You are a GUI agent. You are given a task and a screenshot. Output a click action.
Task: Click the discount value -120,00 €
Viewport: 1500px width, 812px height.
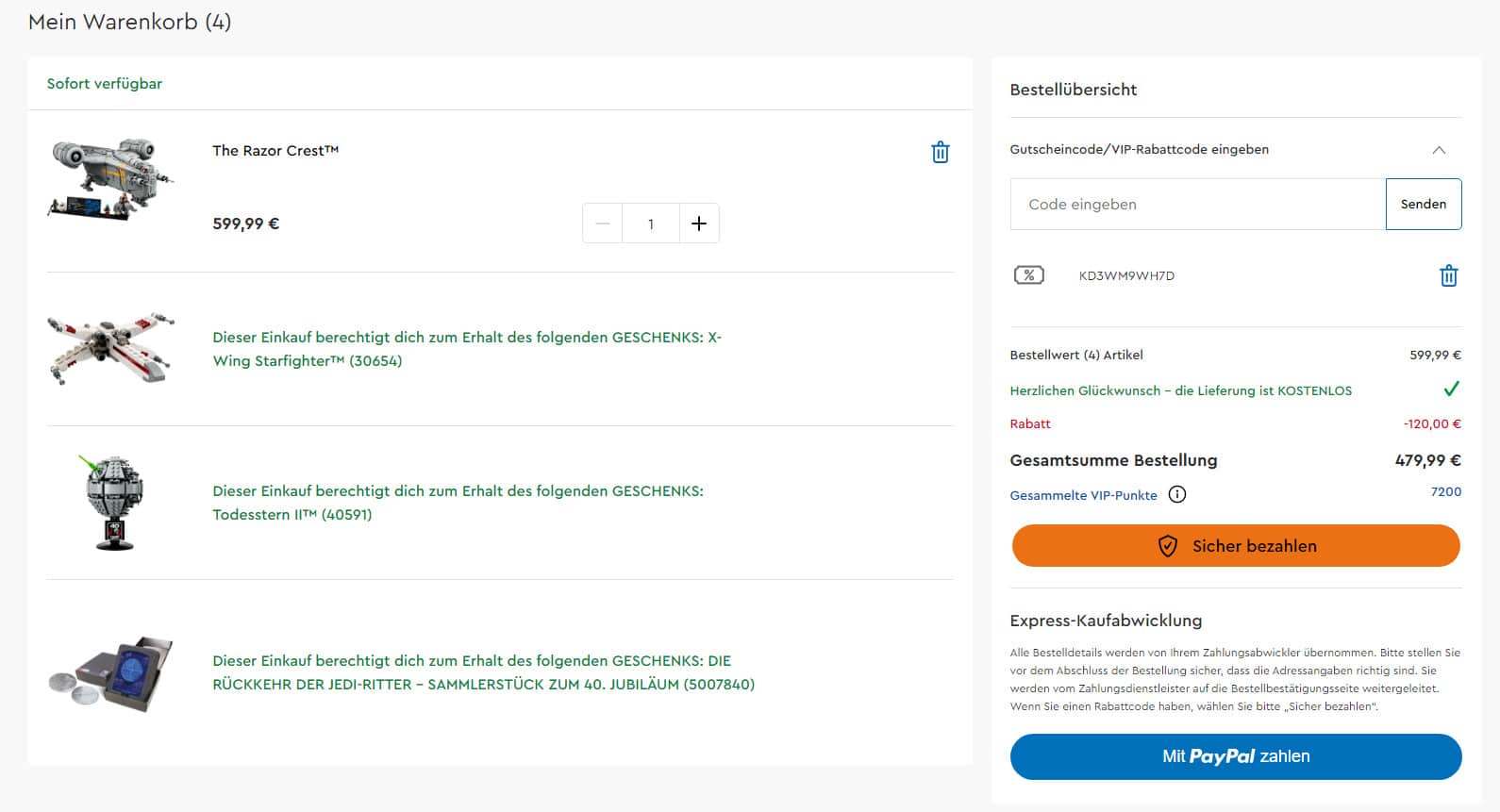click(1432, 423)
